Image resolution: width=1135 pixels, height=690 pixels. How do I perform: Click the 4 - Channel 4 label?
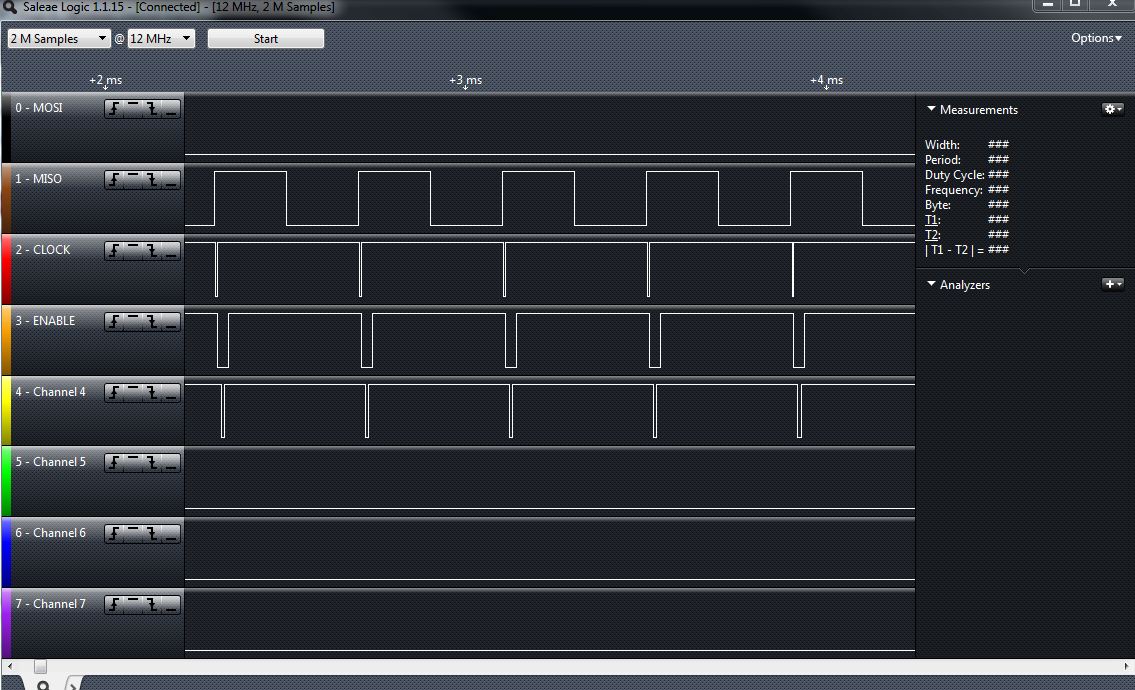[51, 391]
